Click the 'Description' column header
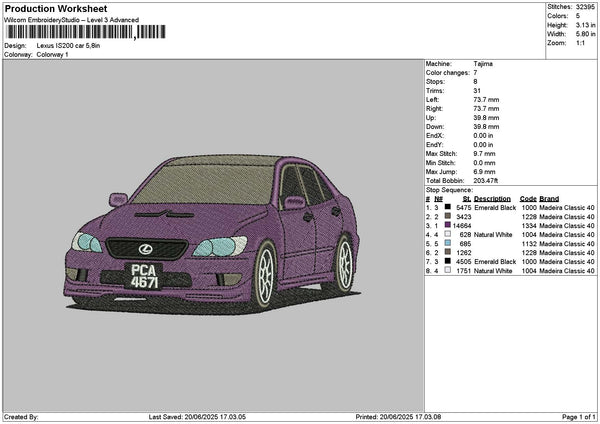Image resolution: width=600 pixels, height=424 pixels. 492,199
